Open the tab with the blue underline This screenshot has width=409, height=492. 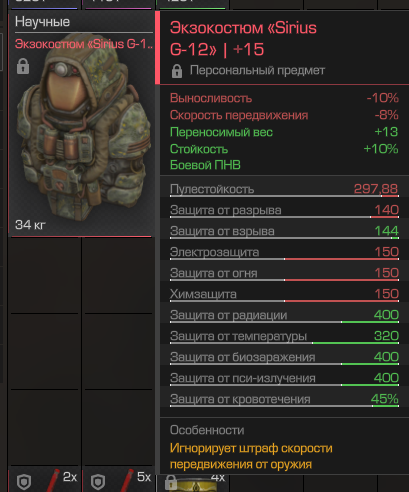tap(44, 3)
